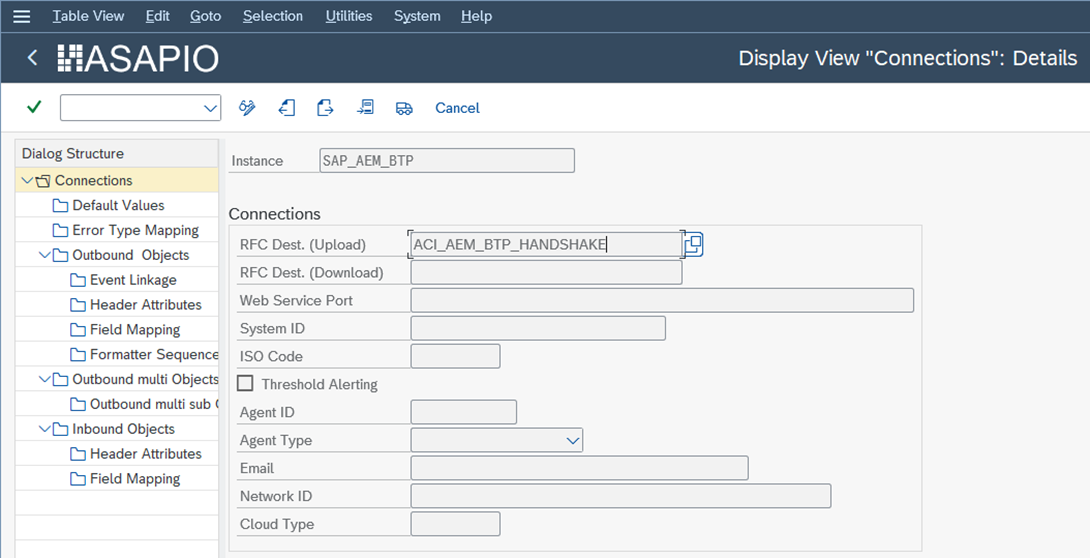This screenshot has width=1090, height=558.
Task: Open the Agent Type dropdown
Action: click(573, 441)
